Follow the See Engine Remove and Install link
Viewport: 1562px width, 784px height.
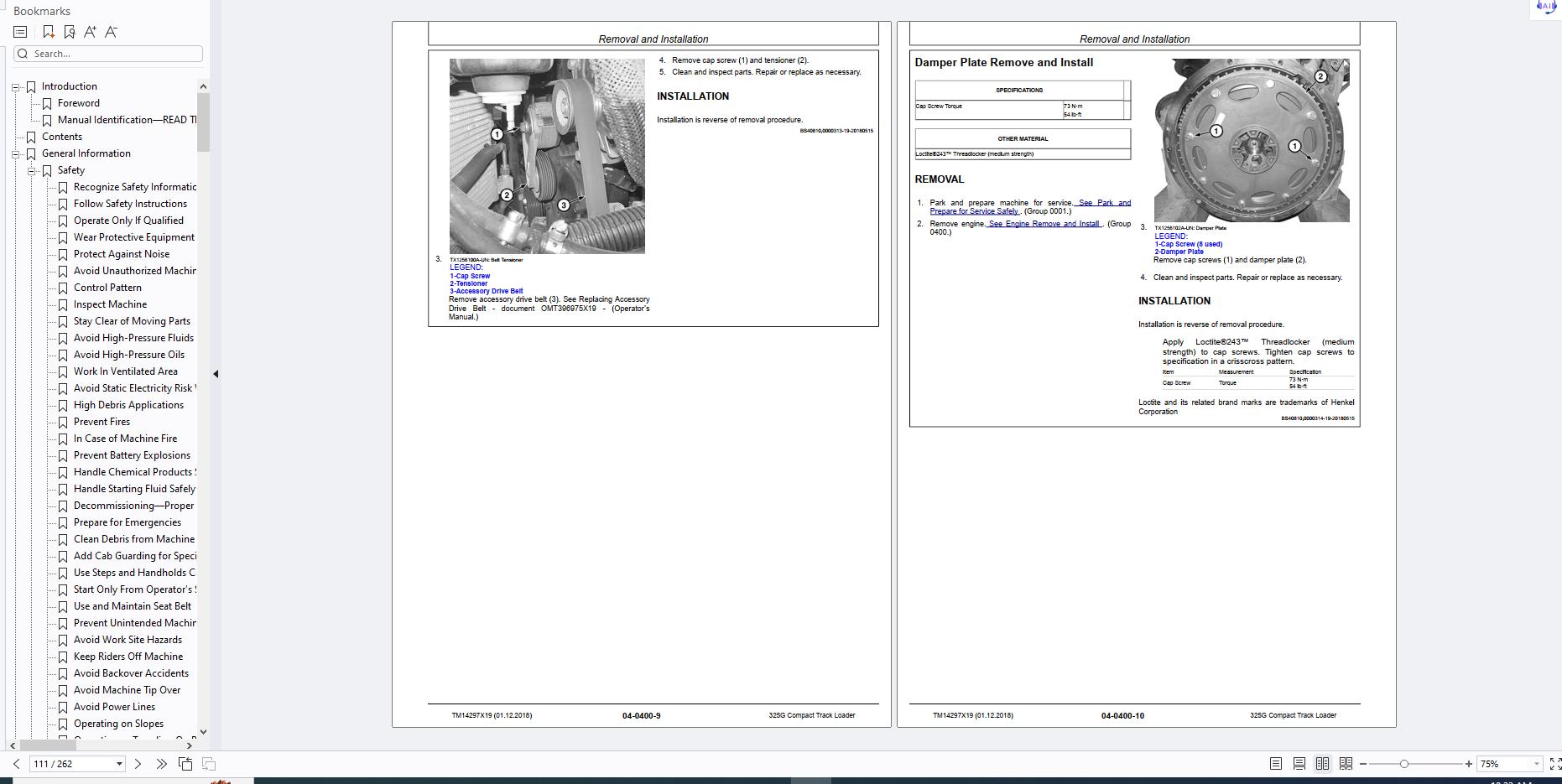pyautogui.click(x=1044, y=224)
